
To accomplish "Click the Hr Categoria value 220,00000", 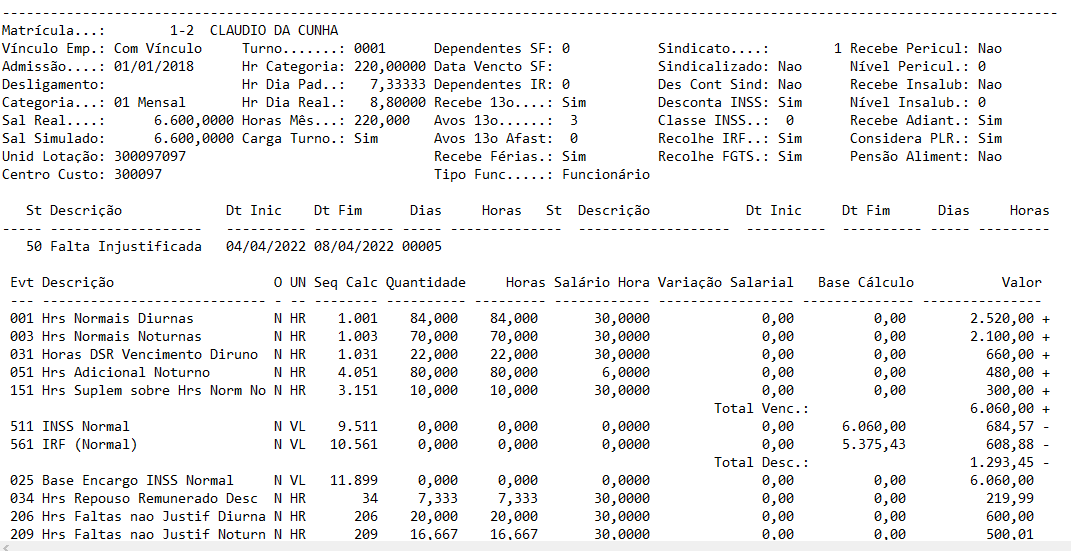I will 390,67.
